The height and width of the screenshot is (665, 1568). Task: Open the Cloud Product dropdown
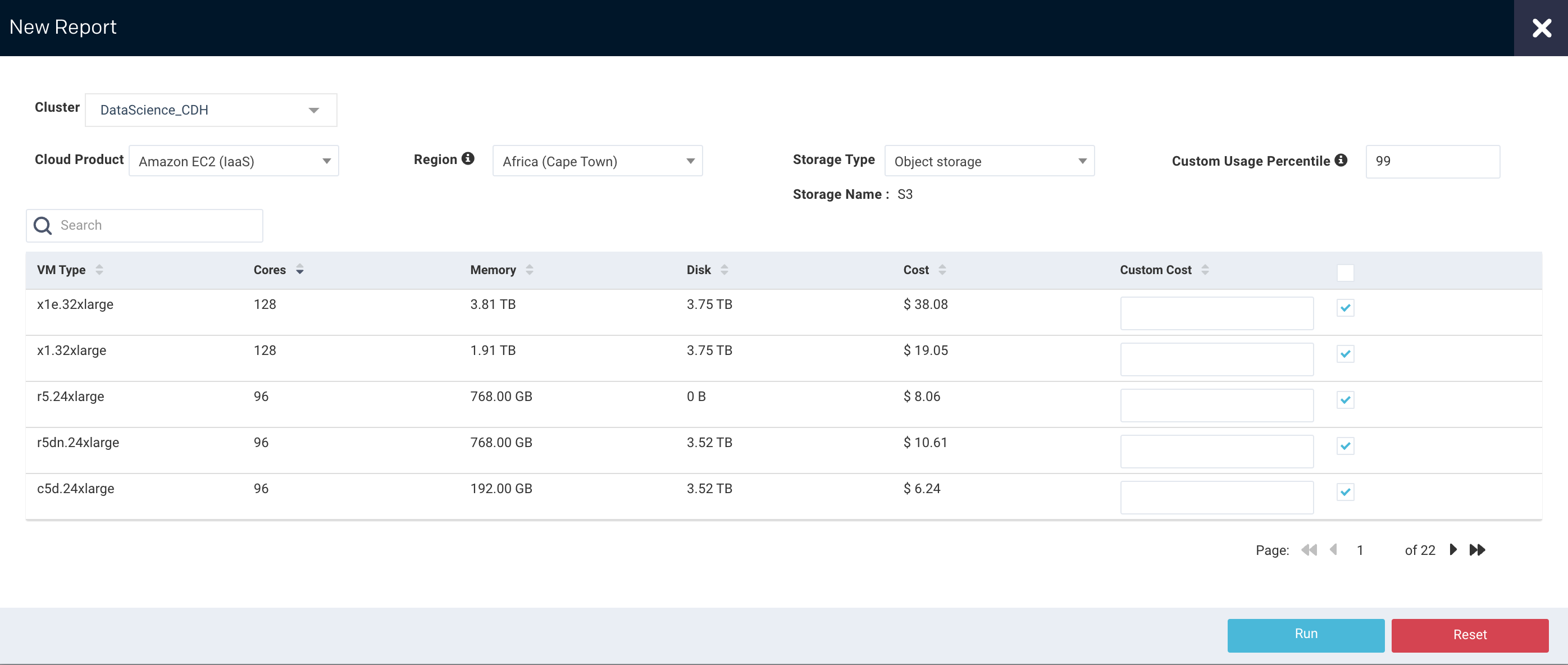pos(234,161)
